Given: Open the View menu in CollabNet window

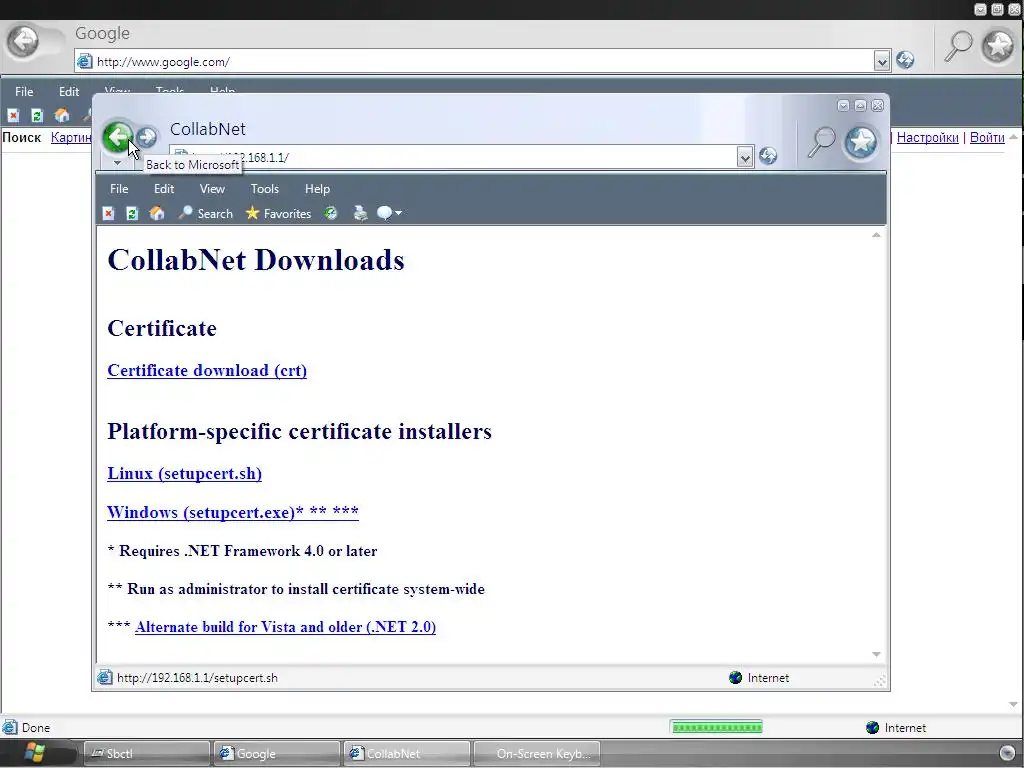Looking at the screenshot, I should pyautogui.click(x=212, y=189).
